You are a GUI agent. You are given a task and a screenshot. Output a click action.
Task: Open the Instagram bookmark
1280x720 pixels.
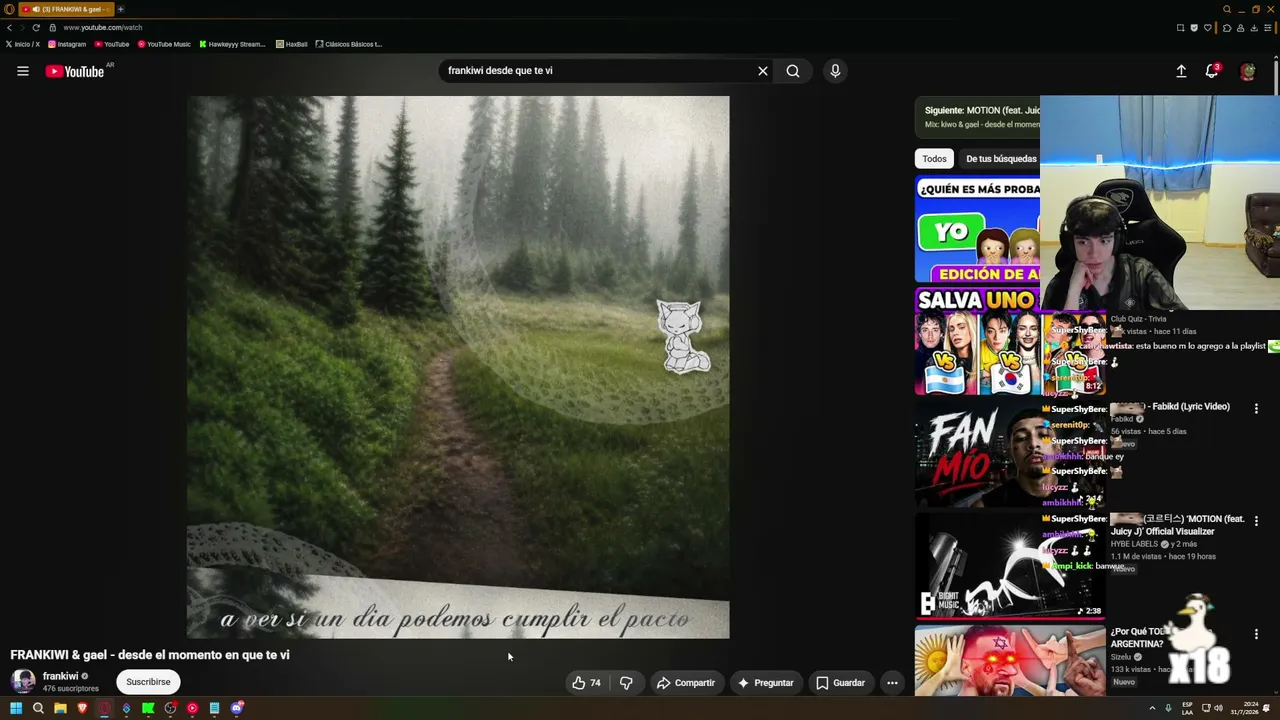(67, 44)
